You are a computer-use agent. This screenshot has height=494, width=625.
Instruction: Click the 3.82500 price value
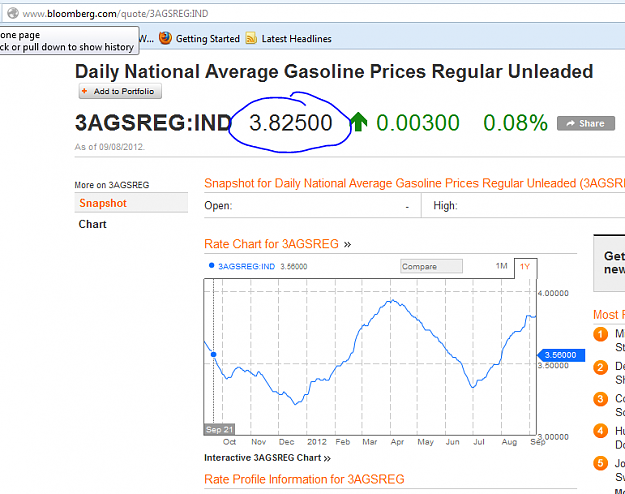coord(291,122)
